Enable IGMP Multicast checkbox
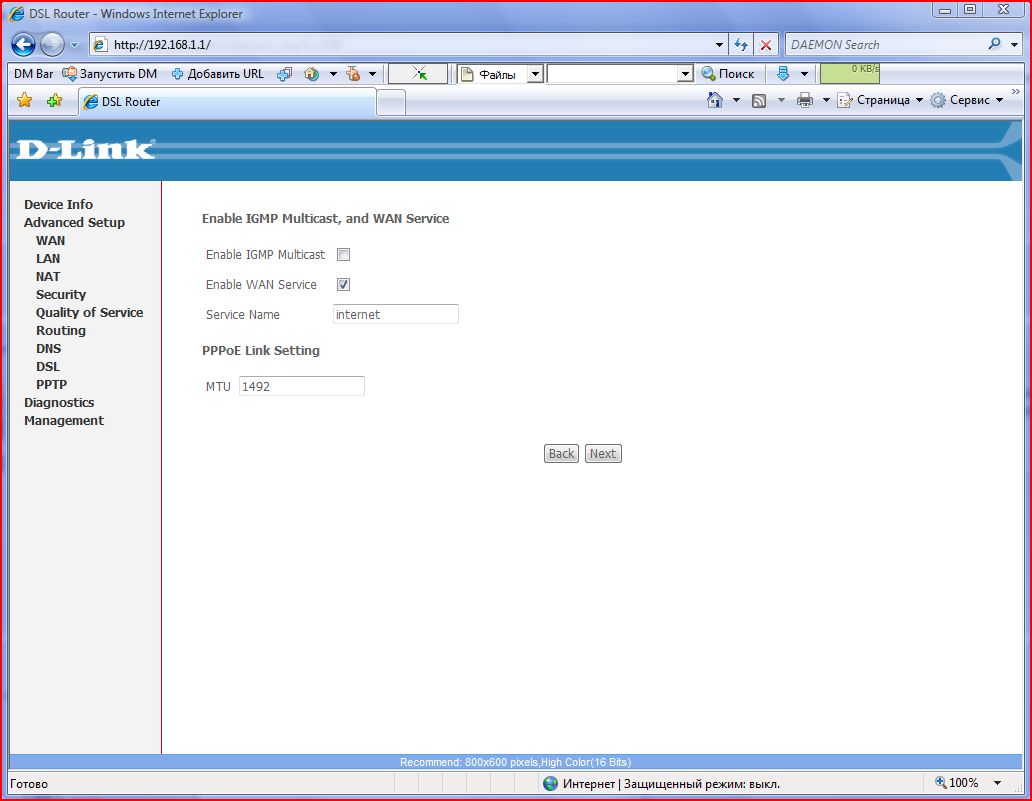1032x801 pixels. [344, 255]
